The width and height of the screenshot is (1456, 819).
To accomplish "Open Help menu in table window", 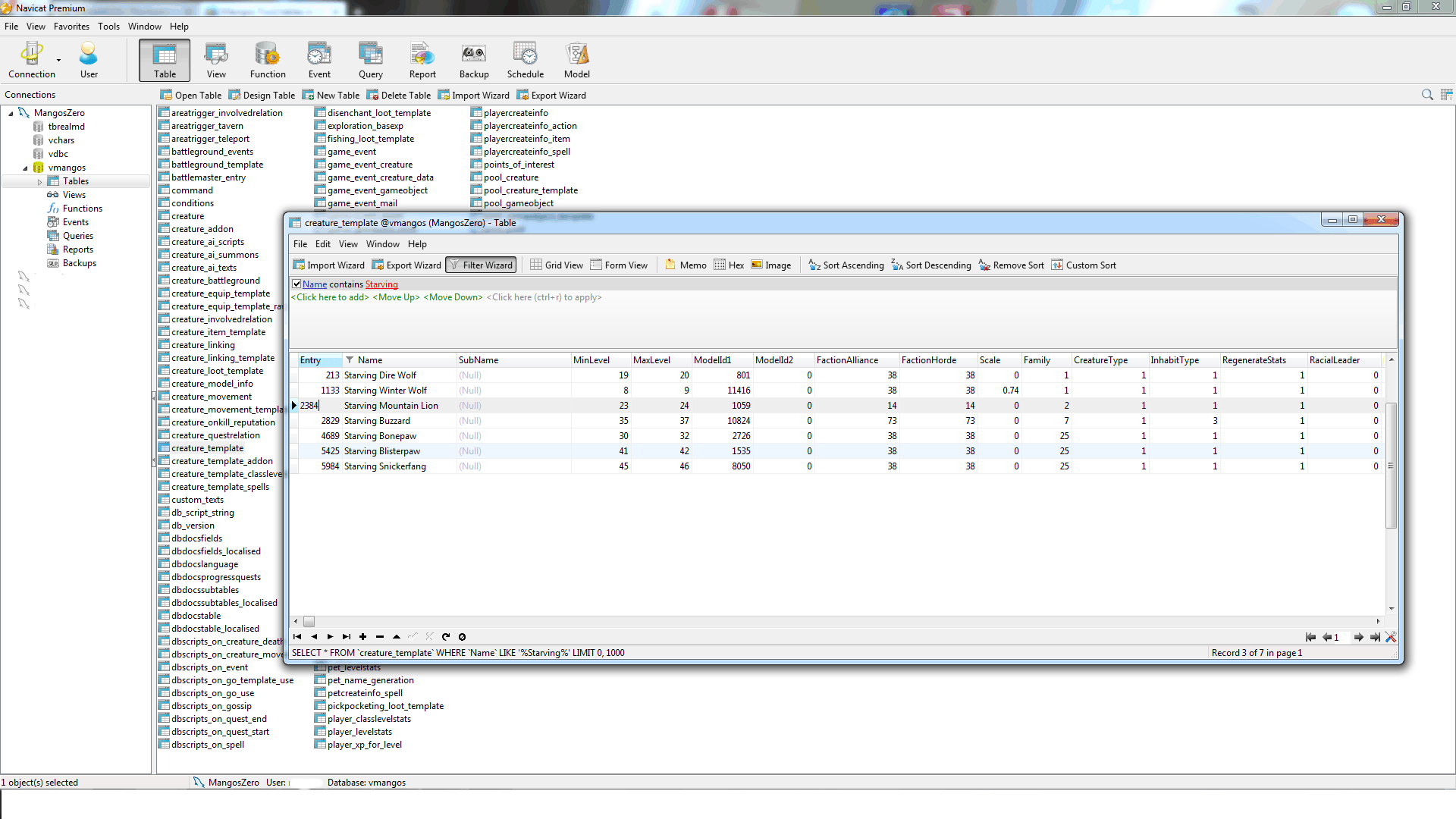I will (x=417, y=244).
